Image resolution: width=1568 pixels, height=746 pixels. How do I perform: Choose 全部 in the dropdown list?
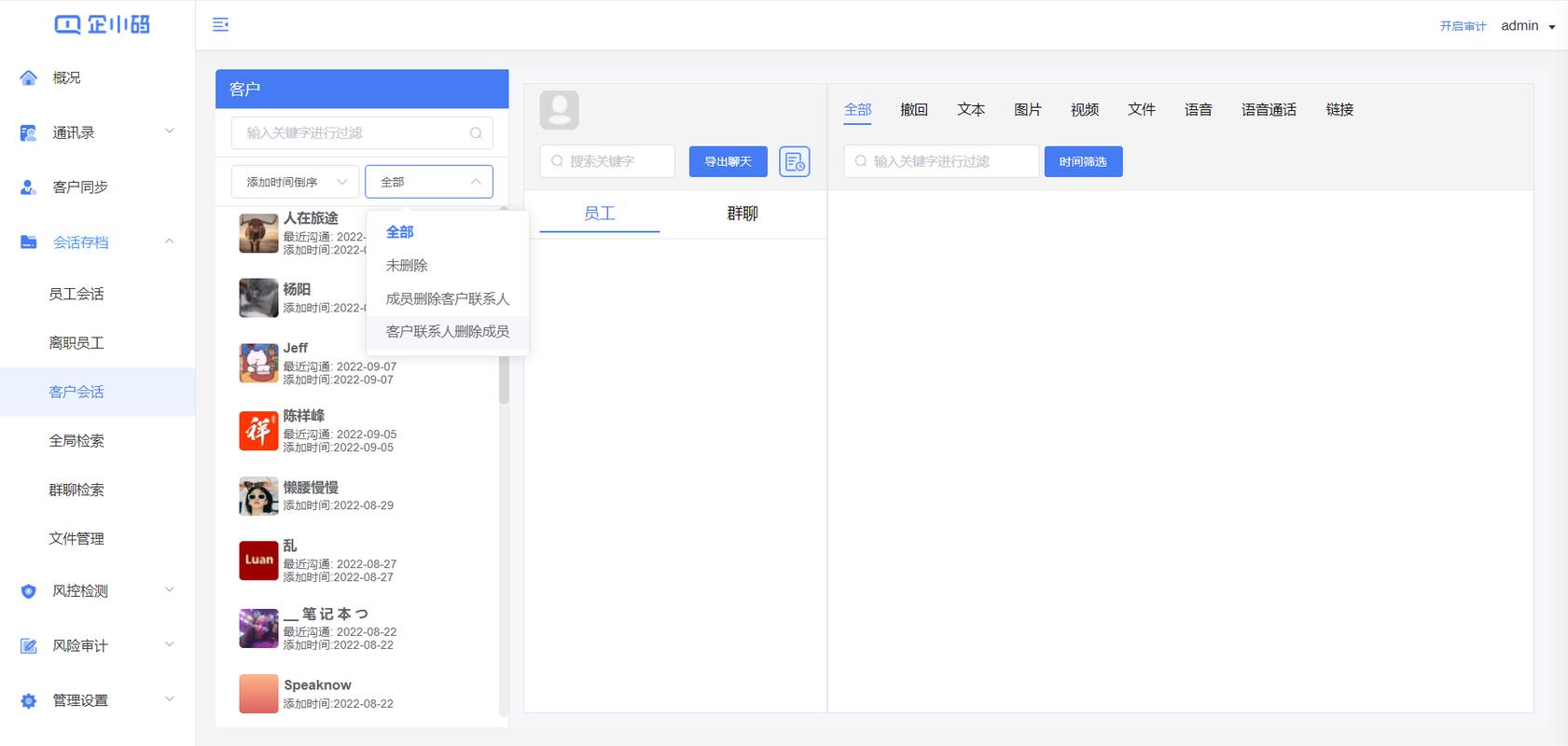click(x=448, y=232)
